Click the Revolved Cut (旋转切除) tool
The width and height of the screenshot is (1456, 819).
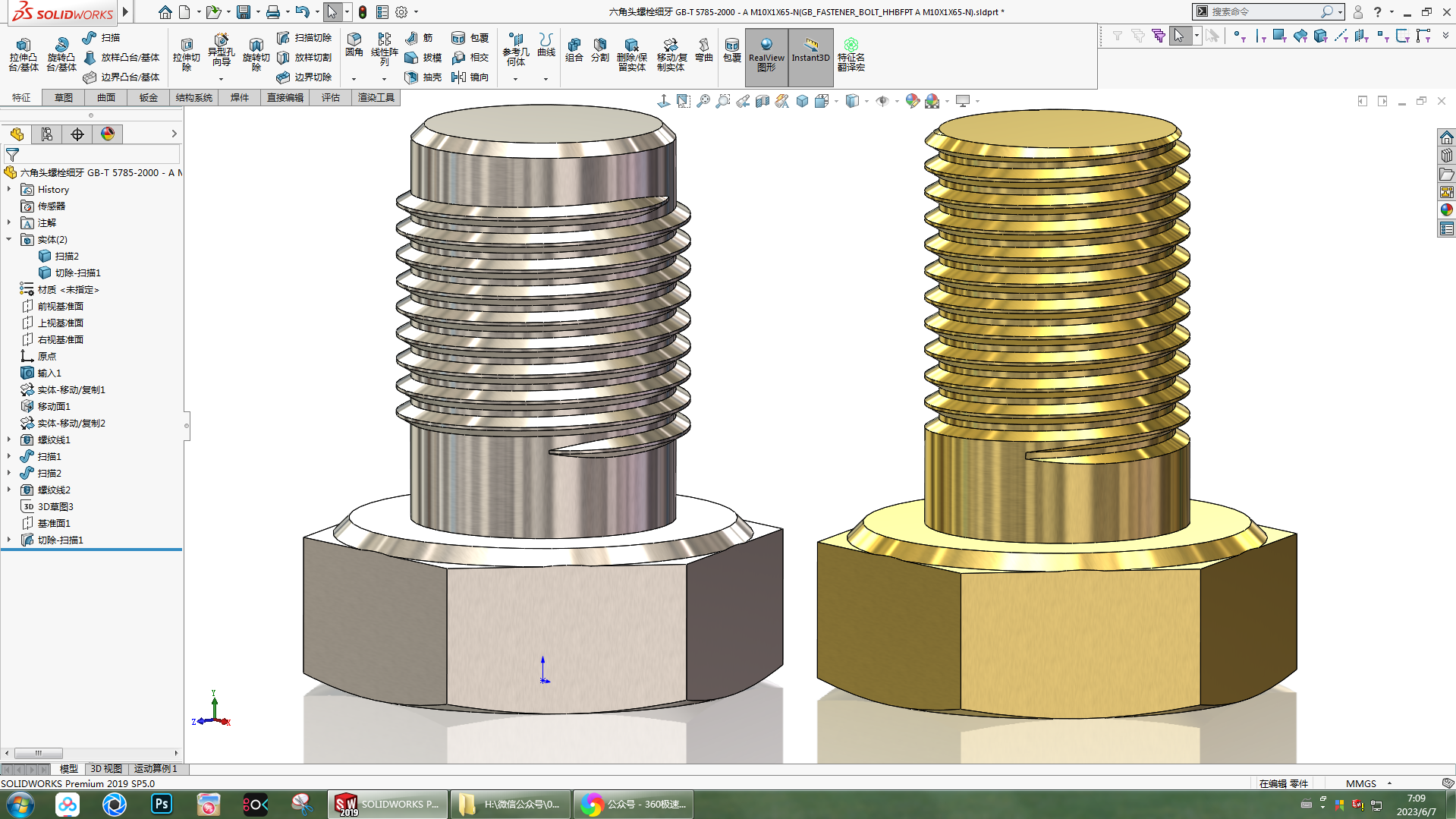[x=256, y=55]
